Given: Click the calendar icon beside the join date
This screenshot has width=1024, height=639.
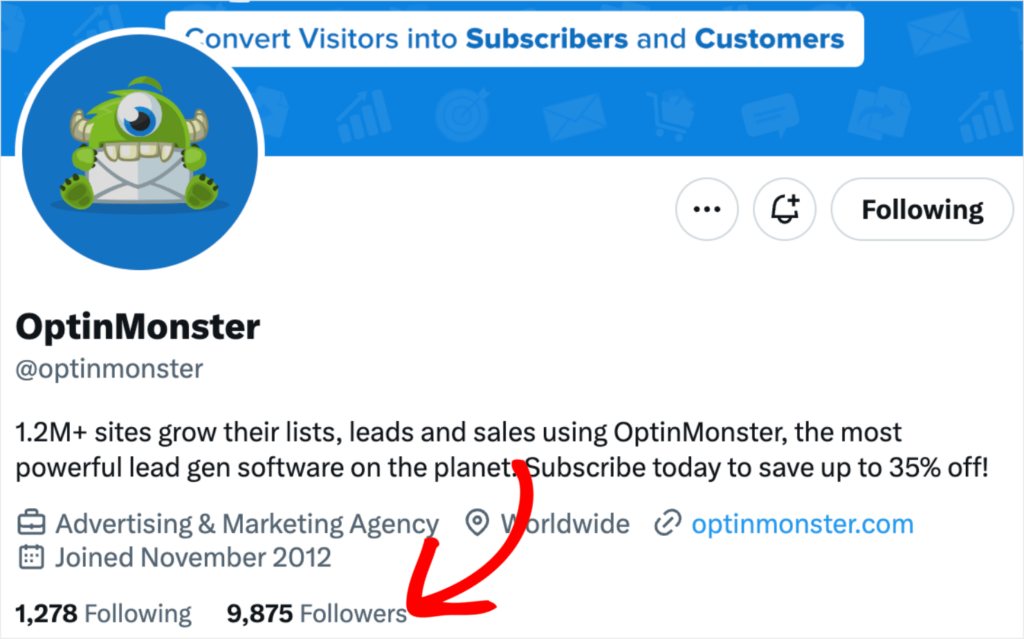Looking at the screenshot, I should tap(32, 557).
